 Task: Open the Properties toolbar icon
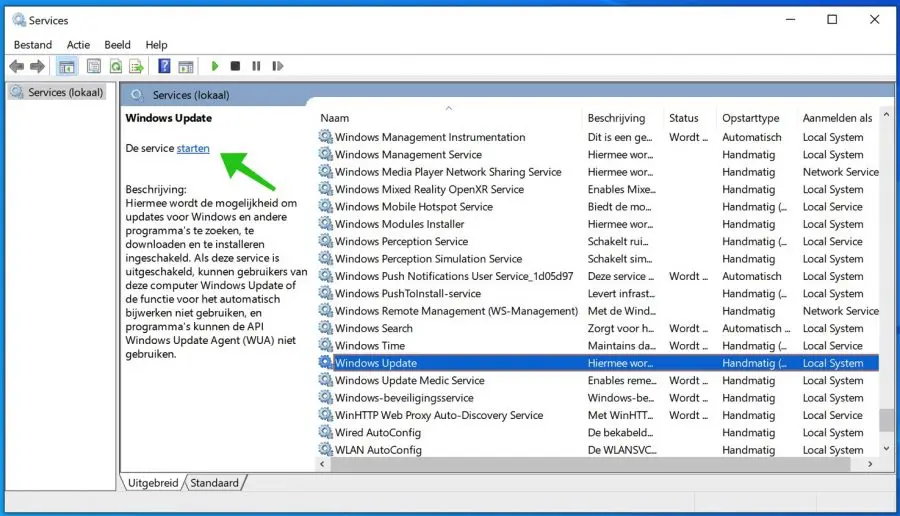coord(94,67)
